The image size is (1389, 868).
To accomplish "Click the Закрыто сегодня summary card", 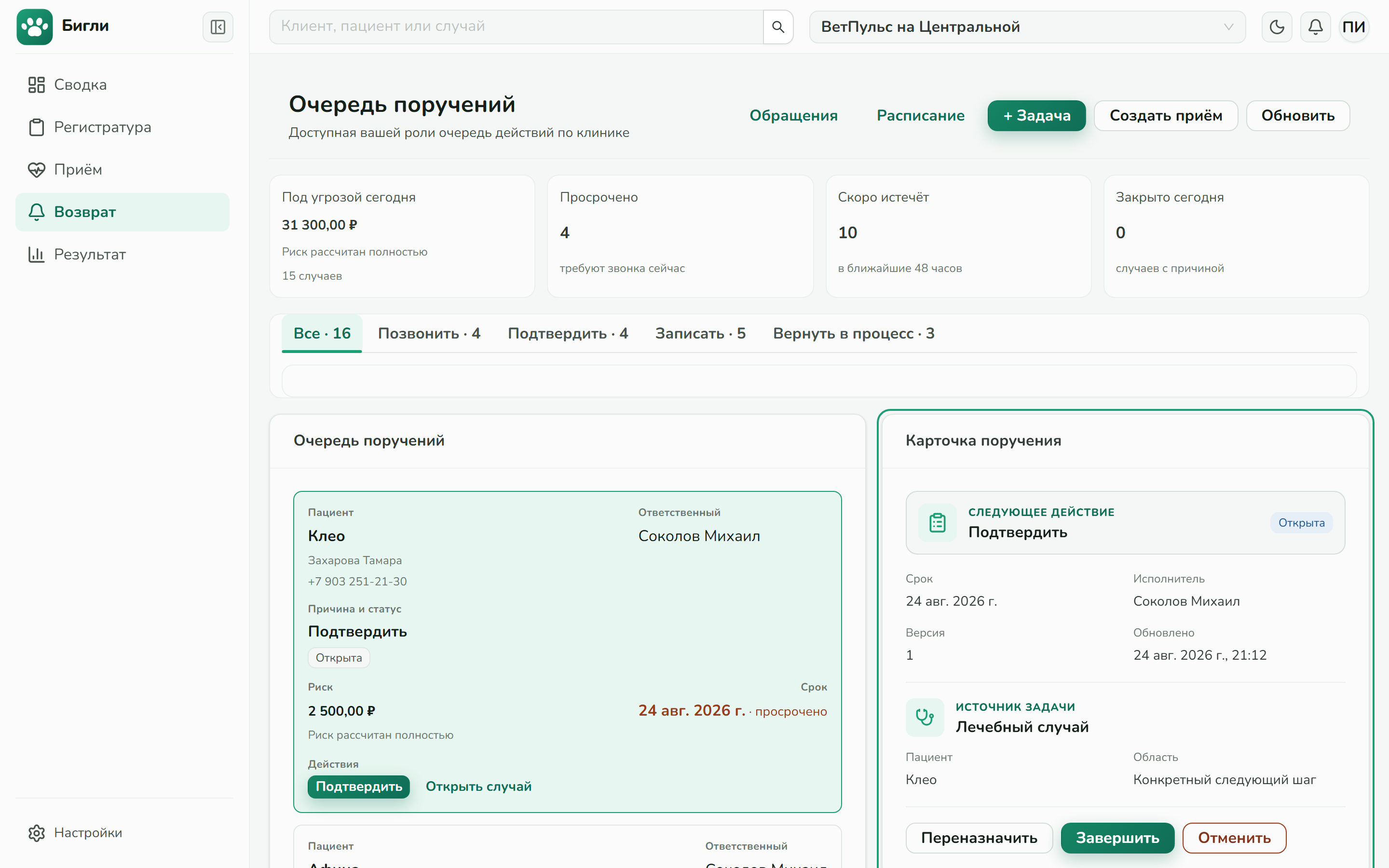I will pos(1236,236).
